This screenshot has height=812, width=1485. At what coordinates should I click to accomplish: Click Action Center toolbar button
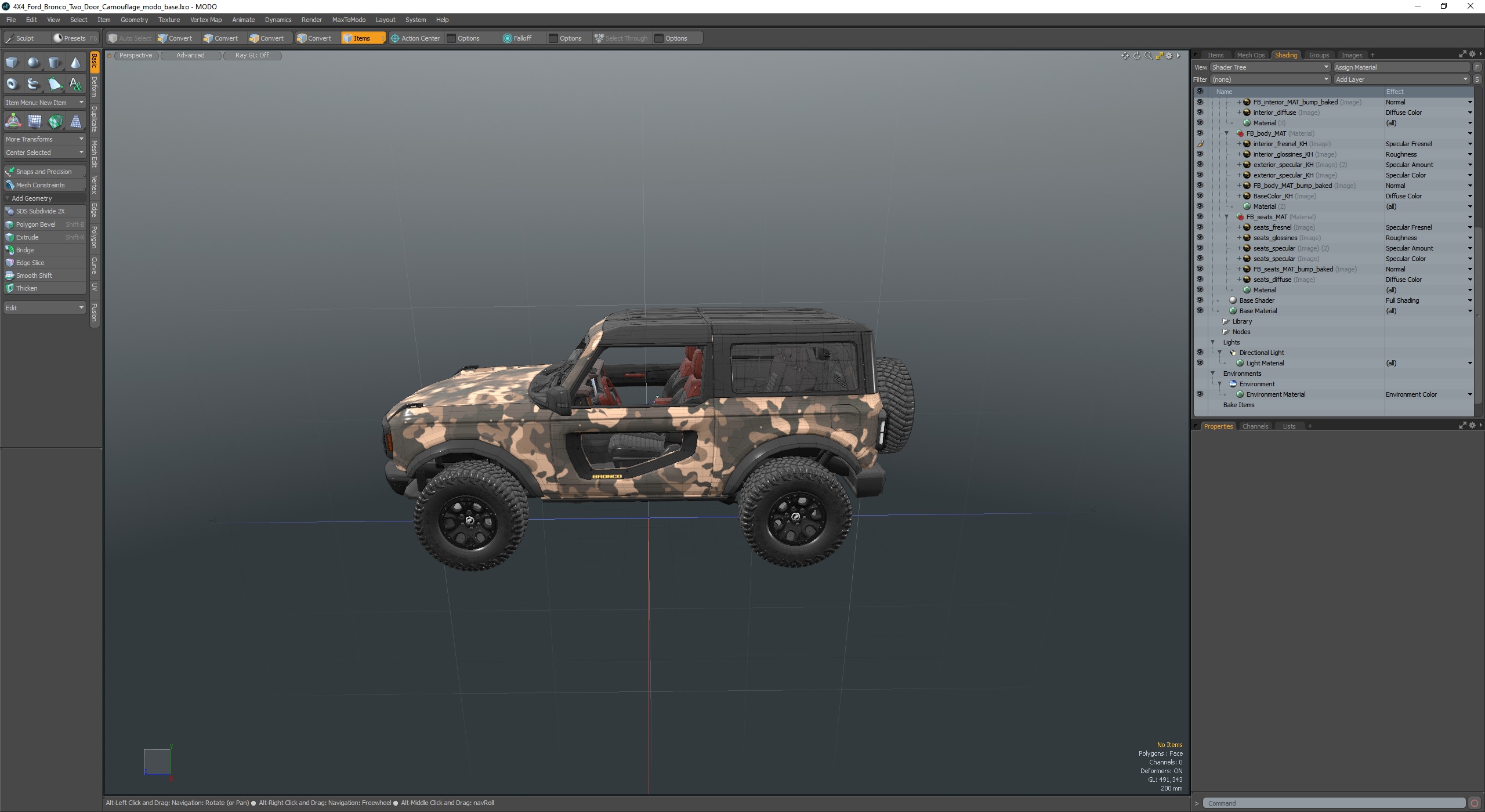[415, 38]
